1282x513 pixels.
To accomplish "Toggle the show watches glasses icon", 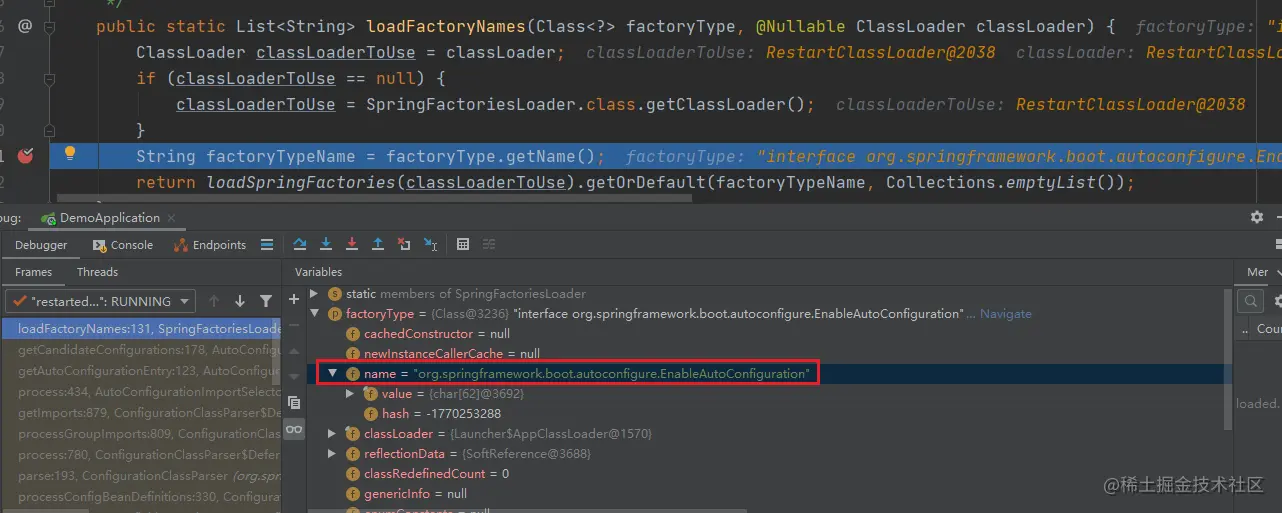I will (x=293, y=429).
